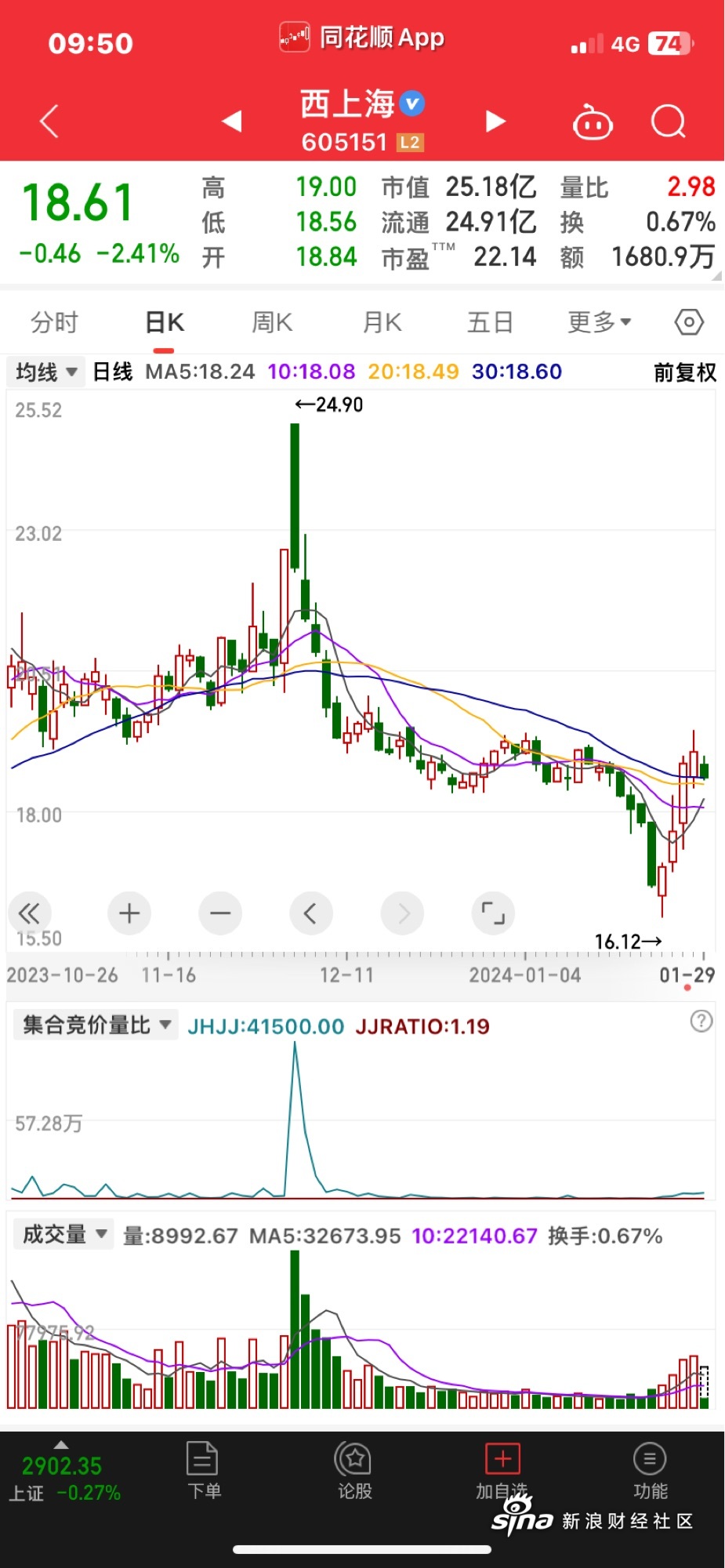Screen dimensions: 725x1568
Task: Open the 成交量 indicator dropdown
Action: click(x=64, y=1235)
